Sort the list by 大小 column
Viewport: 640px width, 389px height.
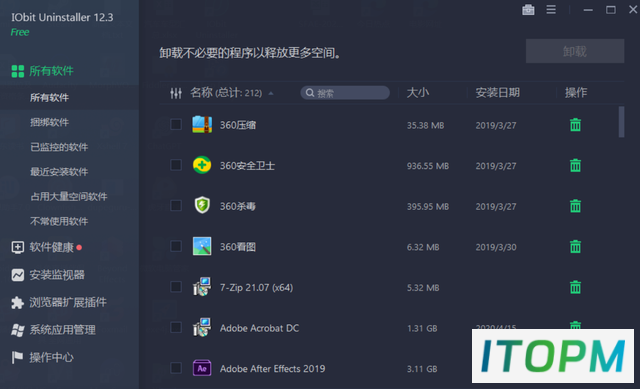(418, 93)
